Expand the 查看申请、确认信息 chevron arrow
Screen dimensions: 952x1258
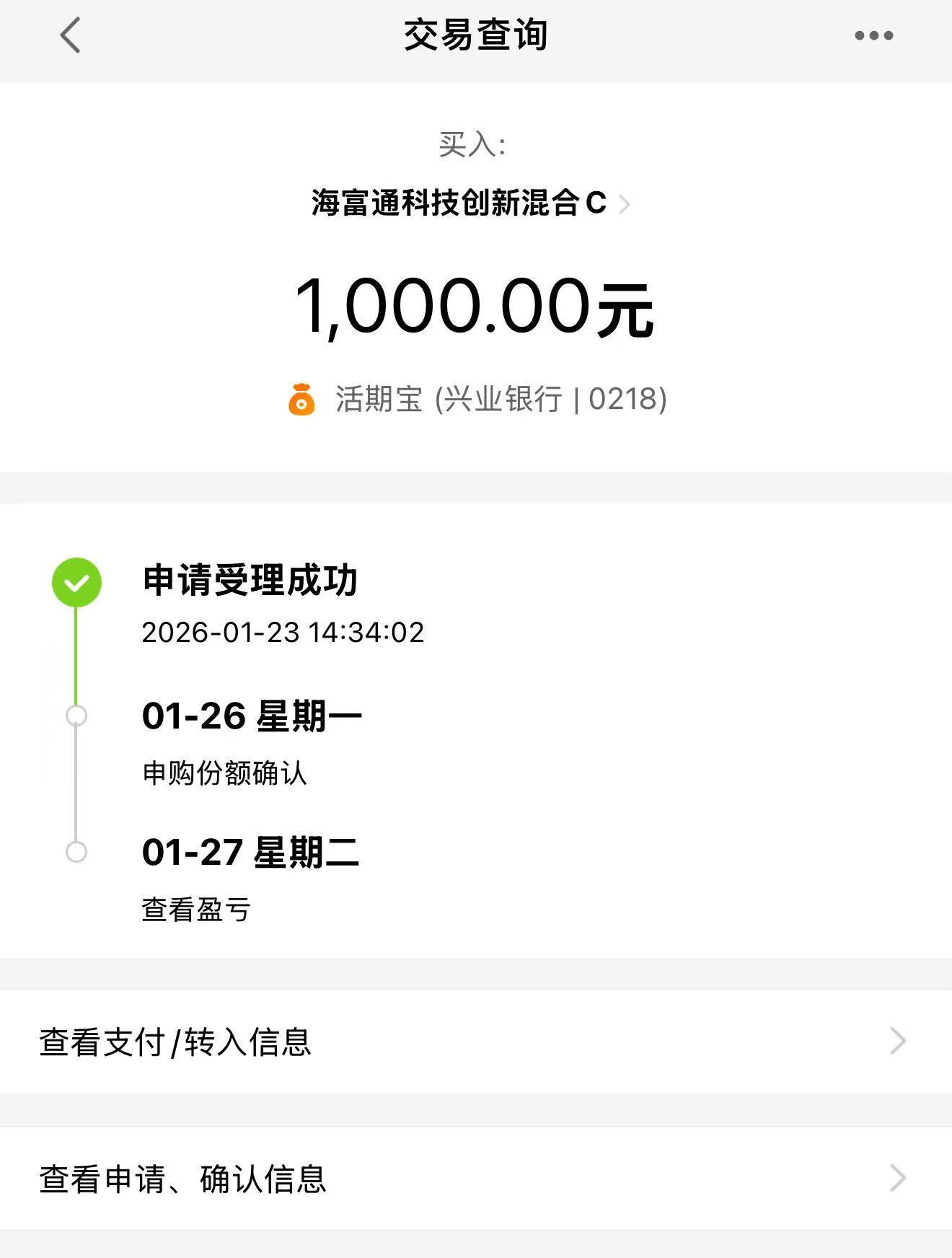tap(897, 1178)
